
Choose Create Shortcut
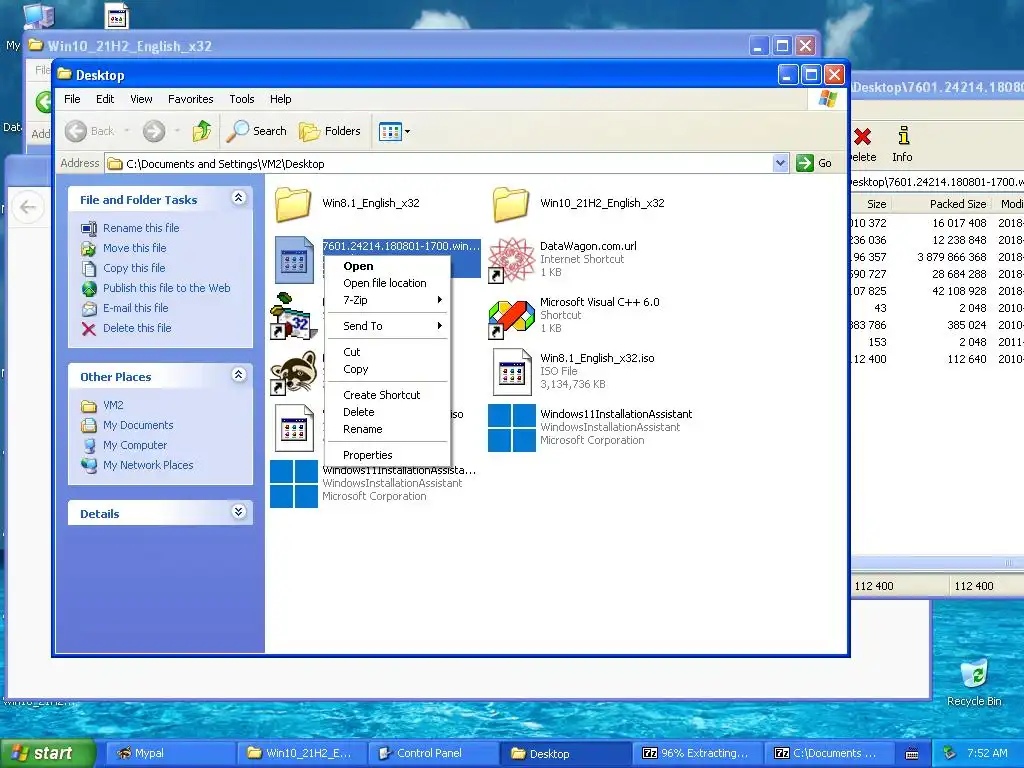[x=387, y=395]
